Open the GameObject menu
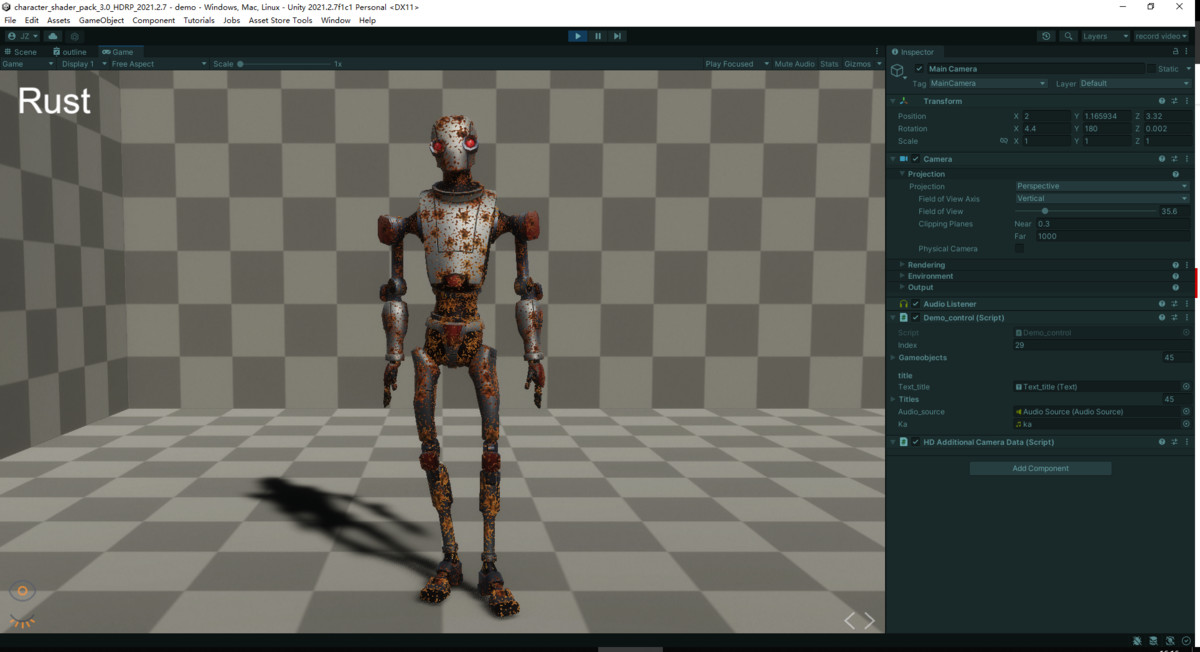The height and width of the screenshot is (652, 1200). pos(100,19)
